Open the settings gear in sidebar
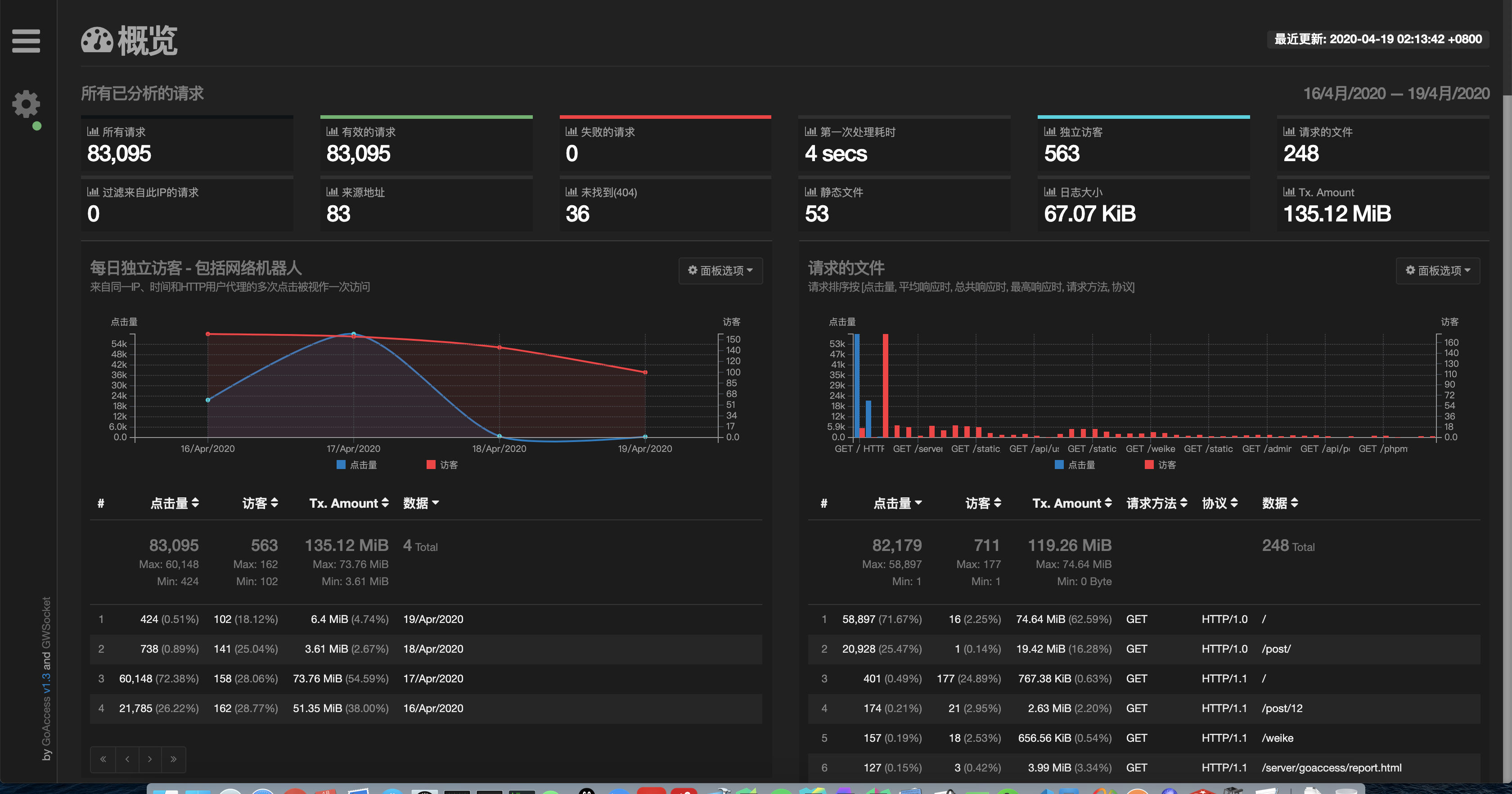Image resolution: width=1512 pixels, height=794 pixels. (26, 104)
